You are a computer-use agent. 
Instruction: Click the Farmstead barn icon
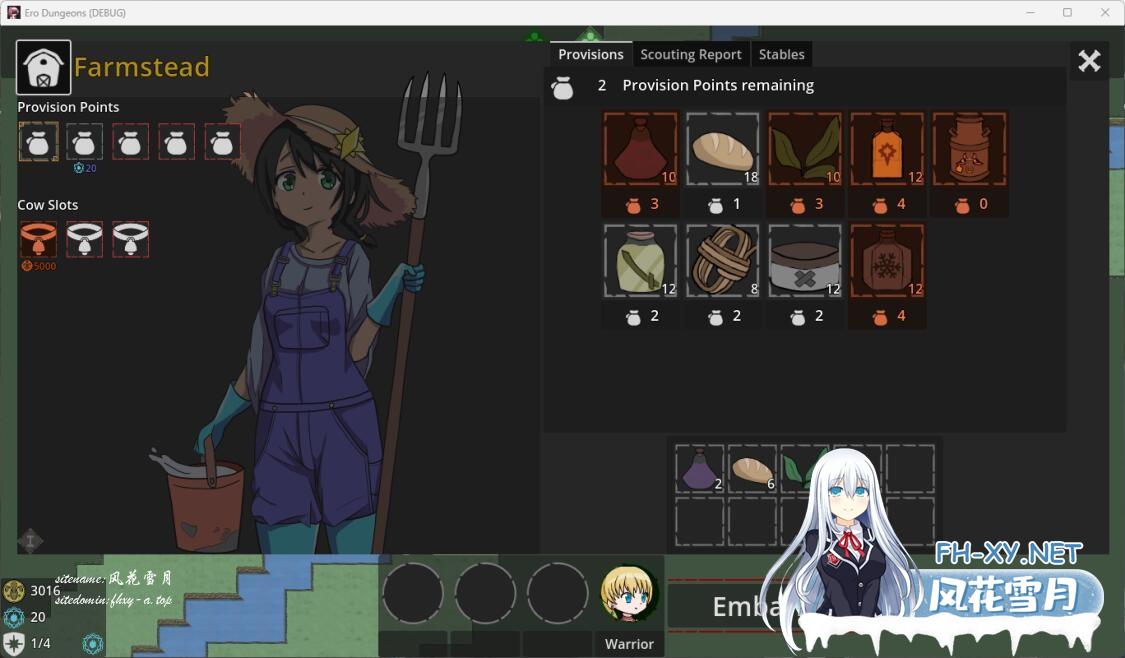[x=44, y=67]
